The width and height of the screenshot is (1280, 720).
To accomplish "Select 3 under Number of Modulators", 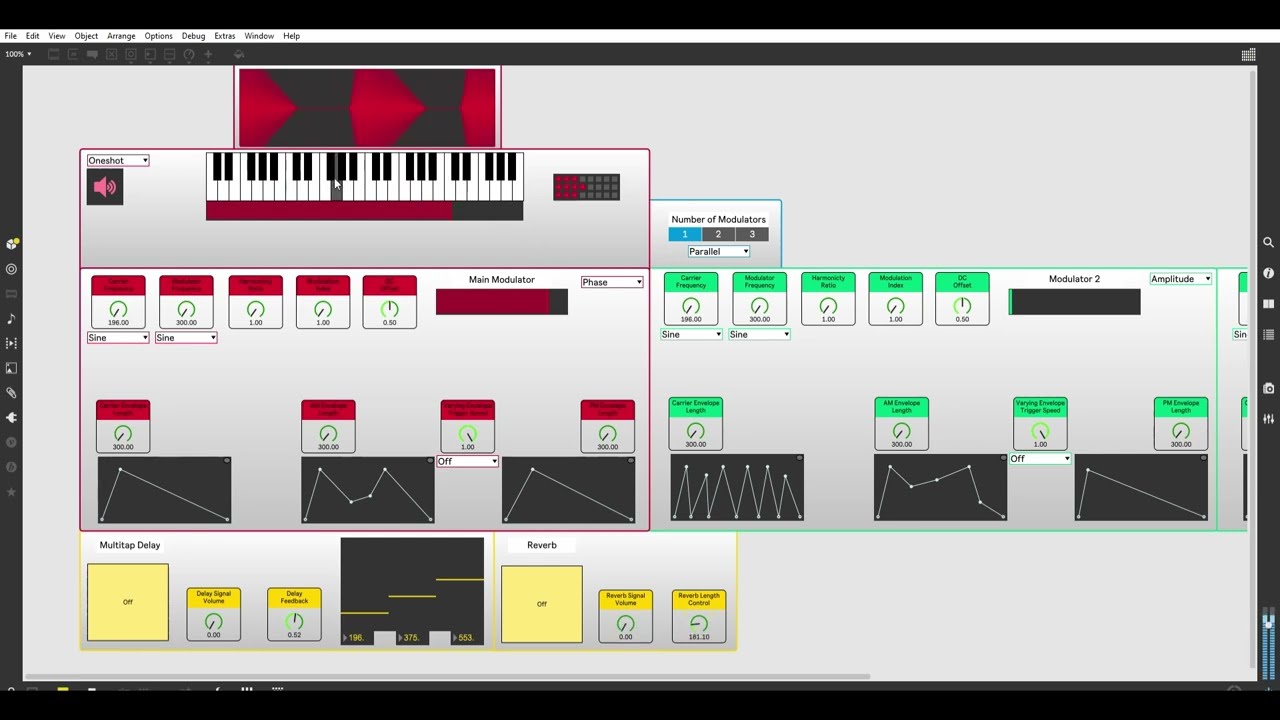I will [752, 234].
